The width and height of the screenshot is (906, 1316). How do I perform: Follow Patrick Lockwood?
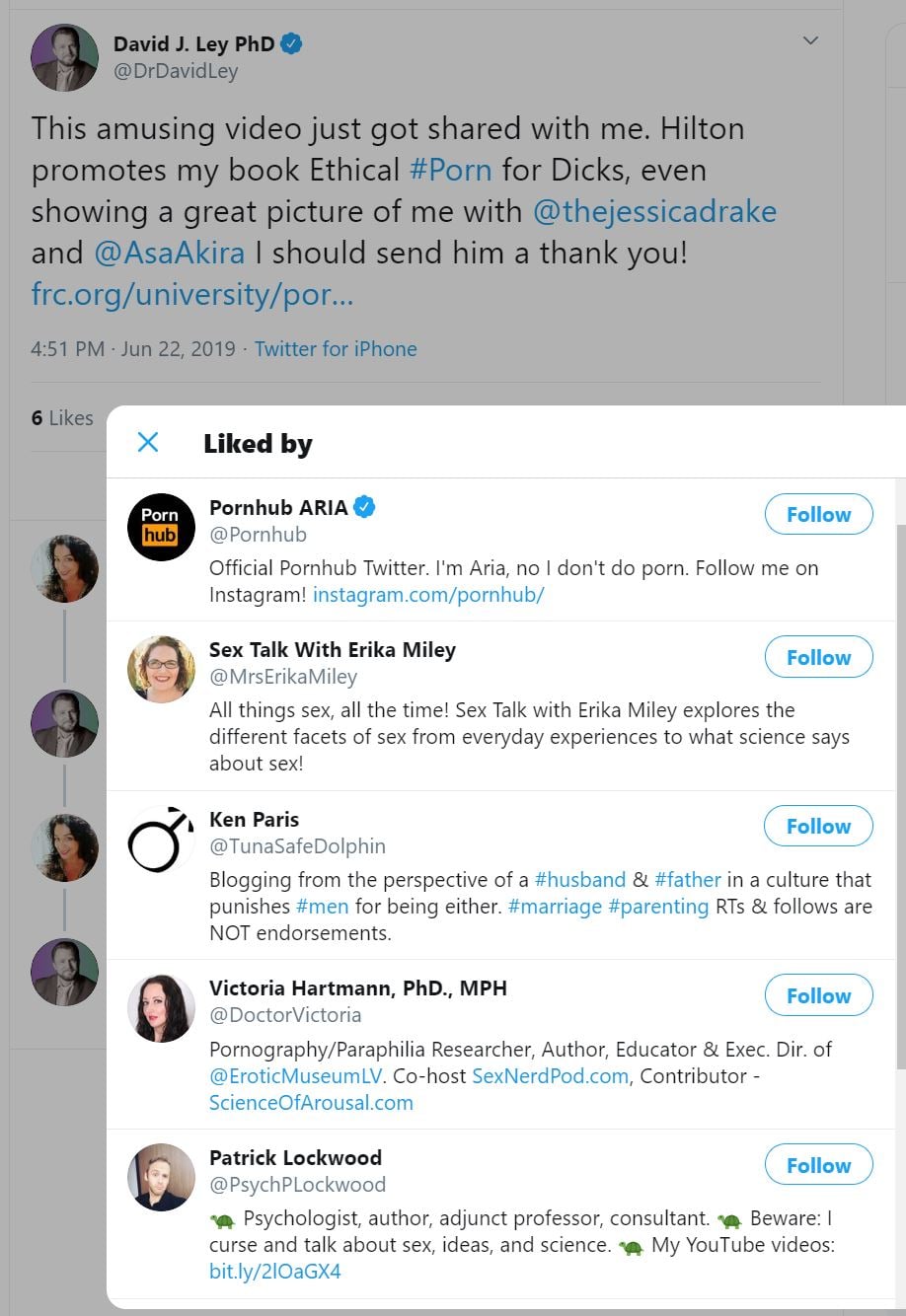coord(818,1166)
